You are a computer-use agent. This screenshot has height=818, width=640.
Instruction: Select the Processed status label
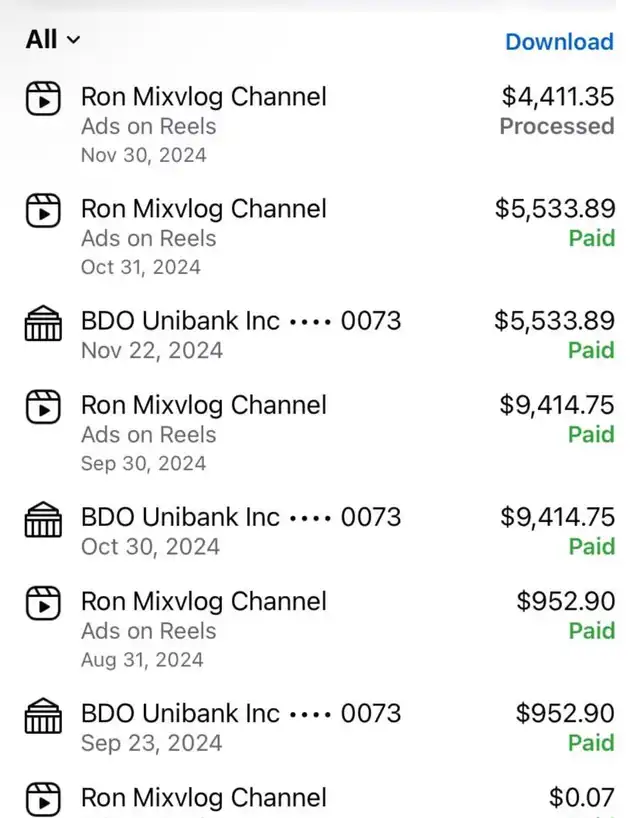[x=557, y=126]
